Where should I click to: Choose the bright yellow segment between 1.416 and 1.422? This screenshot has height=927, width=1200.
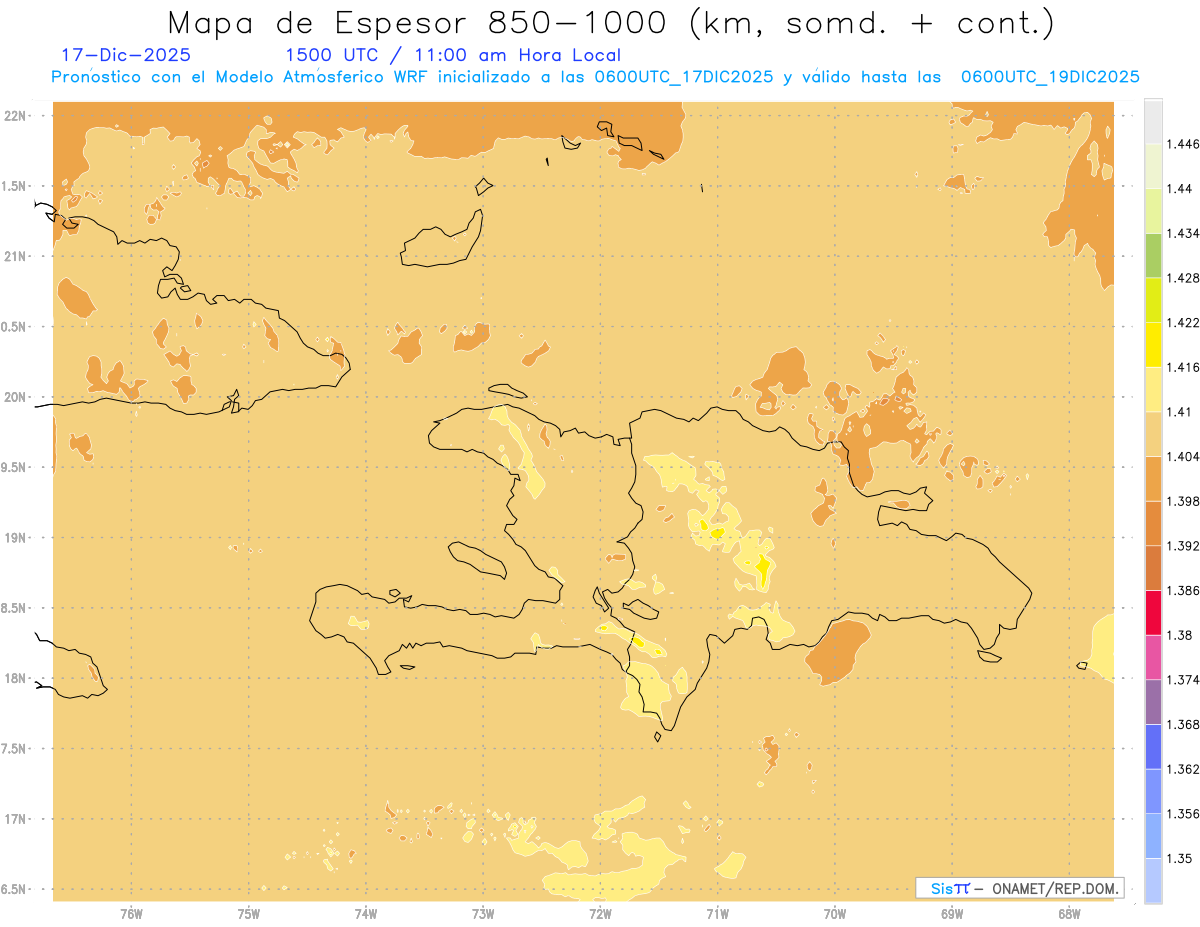tap(1153, 345)
